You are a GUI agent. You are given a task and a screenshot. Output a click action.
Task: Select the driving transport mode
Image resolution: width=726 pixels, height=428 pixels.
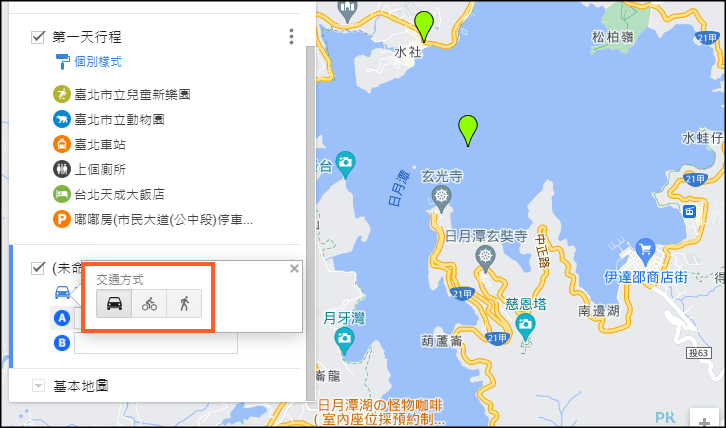(114, 304)
